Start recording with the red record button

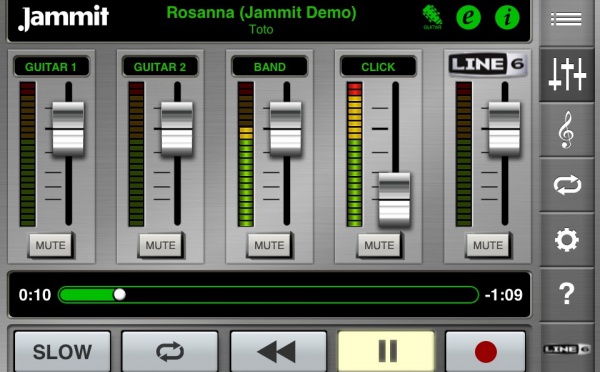[486, 352]
